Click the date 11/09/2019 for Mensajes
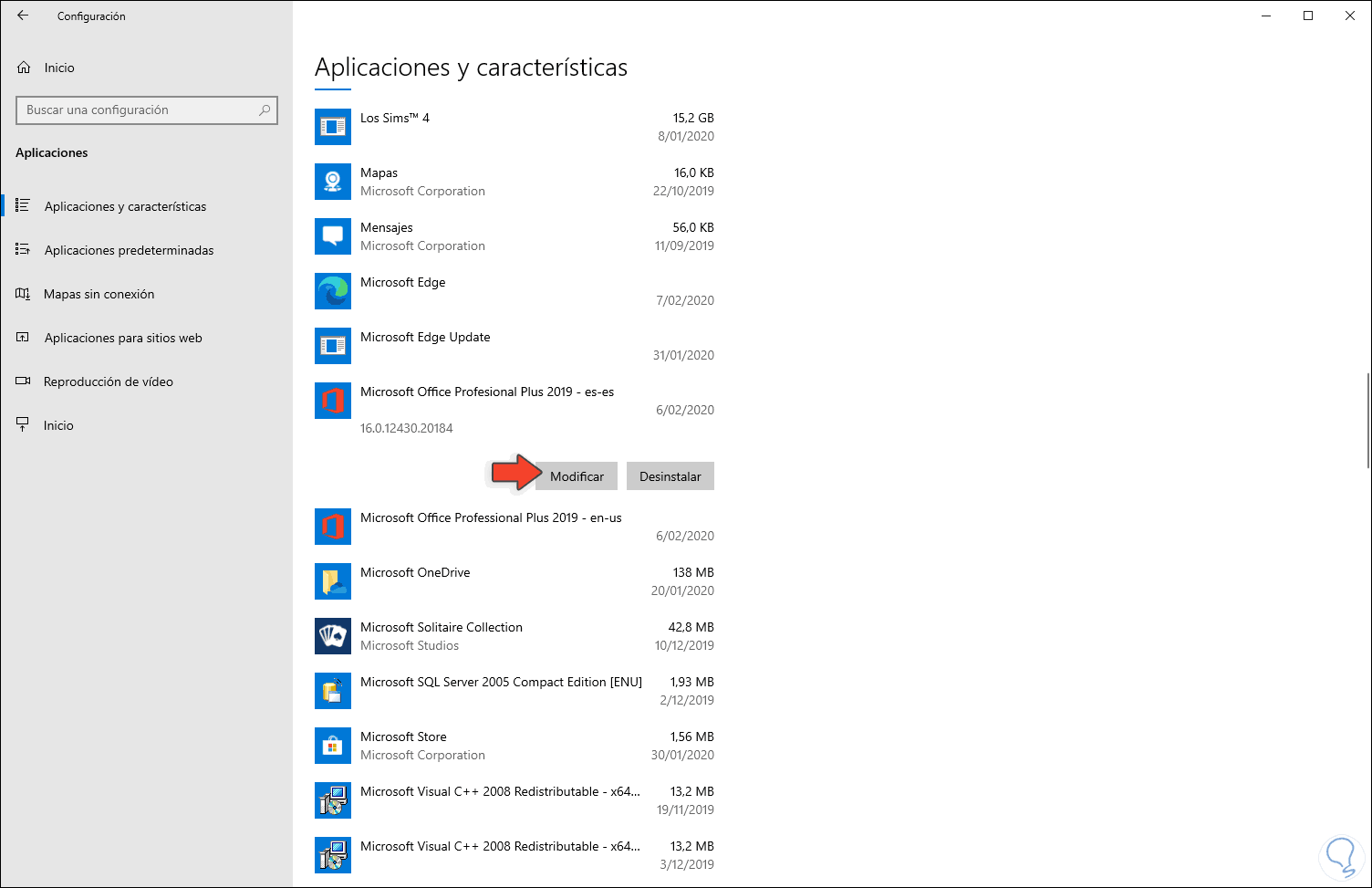 [684, 246]
